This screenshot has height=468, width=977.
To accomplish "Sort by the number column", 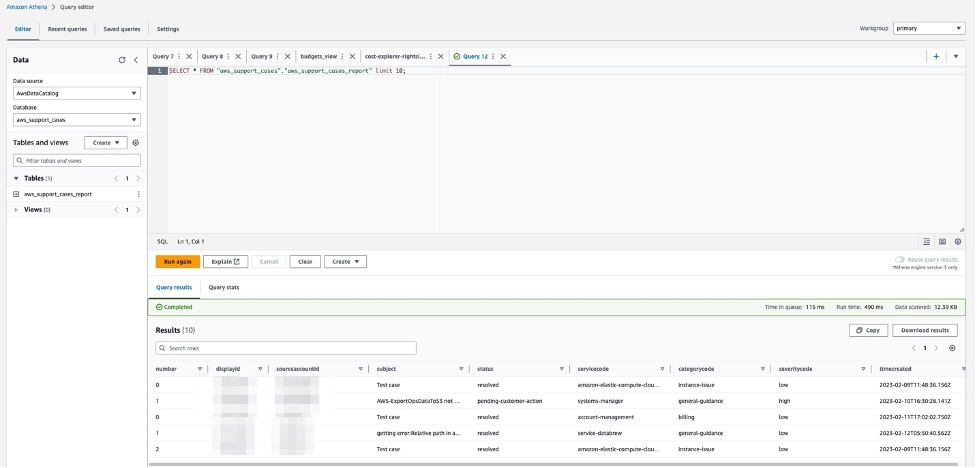I will (200, 370).
